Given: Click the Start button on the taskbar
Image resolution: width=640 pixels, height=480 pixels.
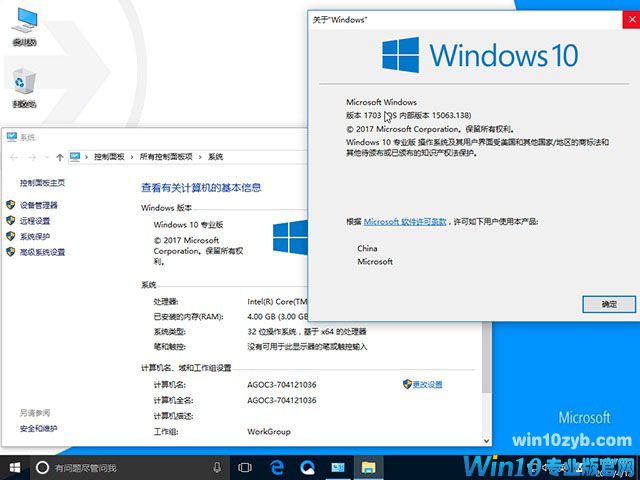Looking at the screenshot, I should [15, 468].
